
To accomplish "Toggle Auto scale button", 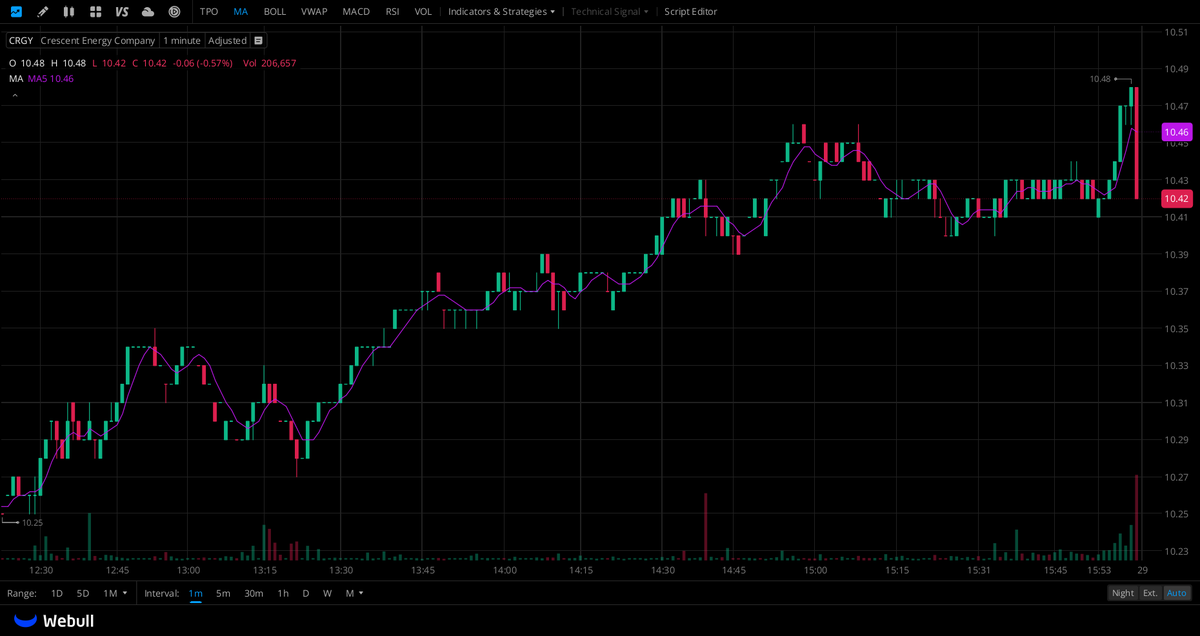I will coord(1177,593).
